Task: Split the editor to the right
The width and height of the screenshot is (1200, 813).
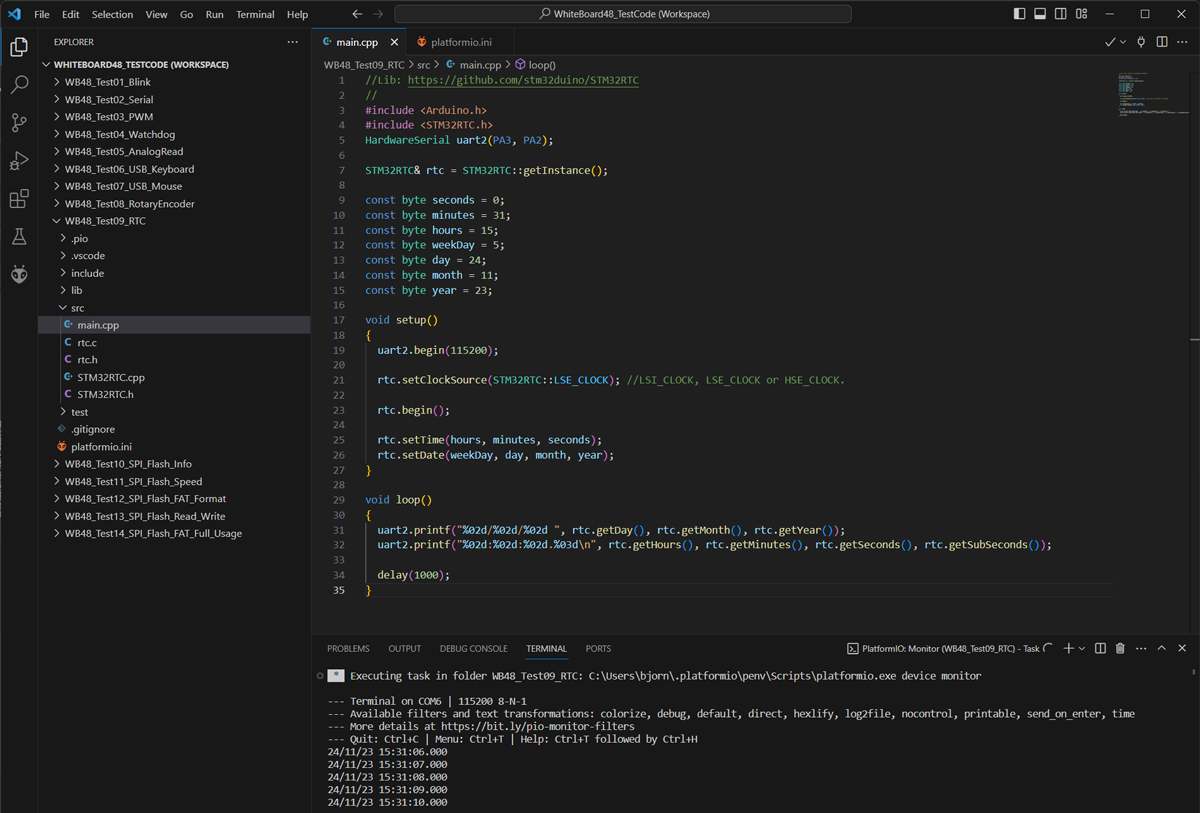Action: 1162,42
